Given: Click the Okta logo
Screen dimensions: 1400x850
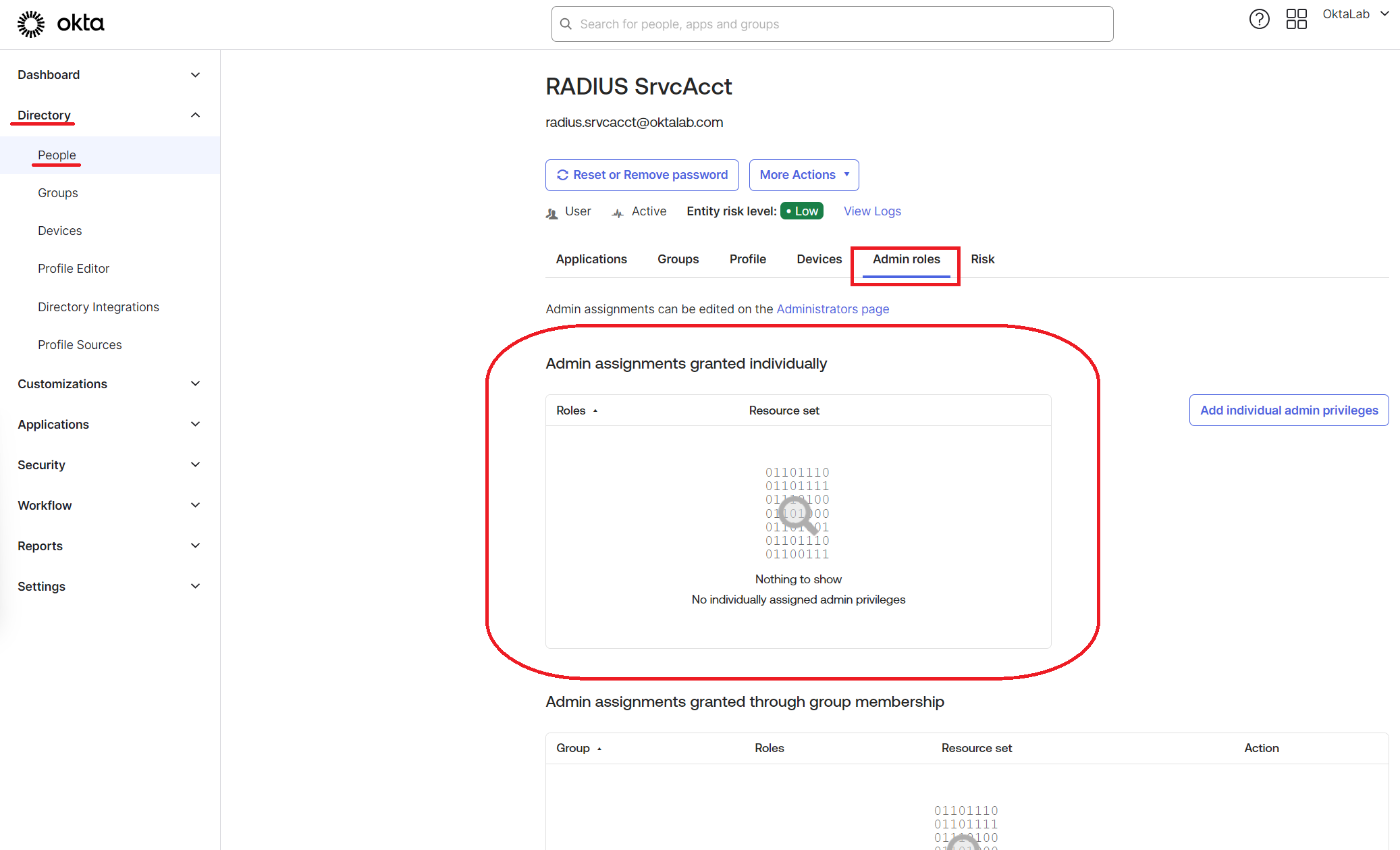Looking at the screenshot, I should [61, 22].
